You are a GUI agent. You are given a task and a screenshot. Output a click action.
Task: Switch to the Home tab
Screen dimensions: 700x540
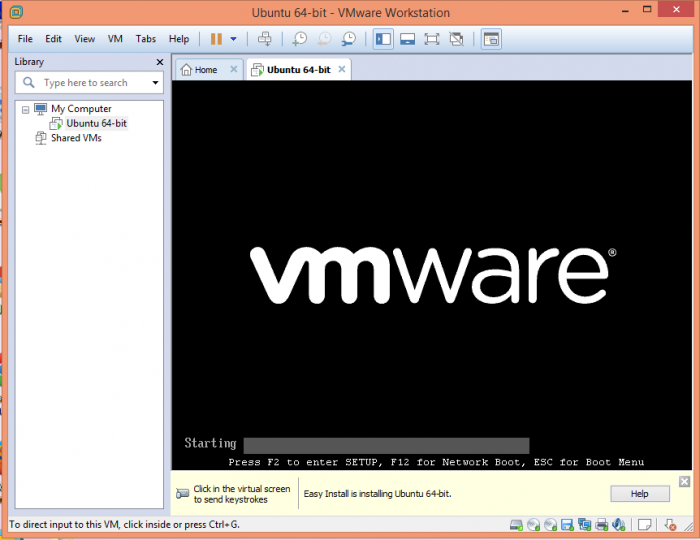point(206,70)
